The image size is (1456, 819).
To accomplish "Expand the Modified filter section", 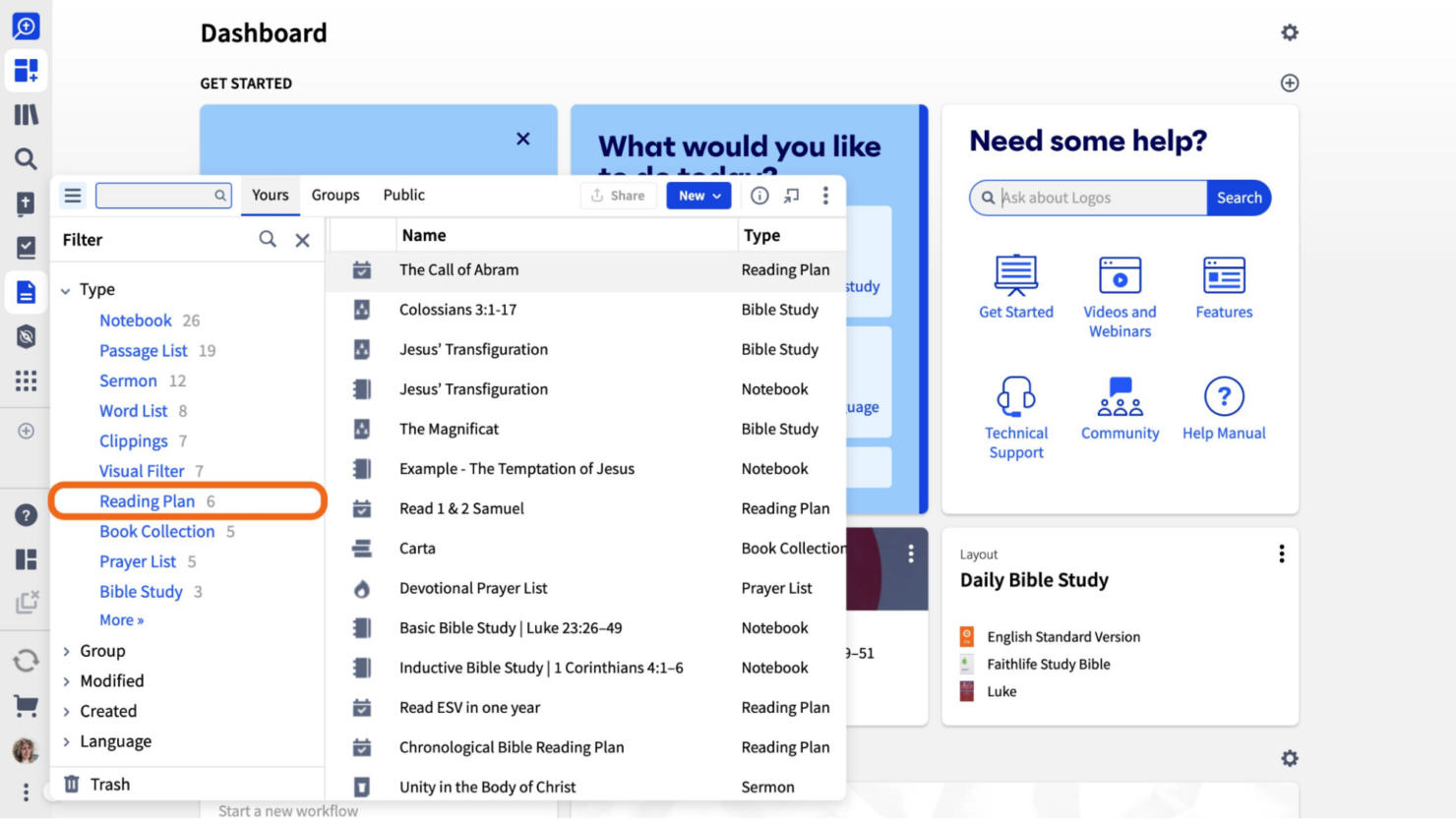I will (x=113, y=680).
